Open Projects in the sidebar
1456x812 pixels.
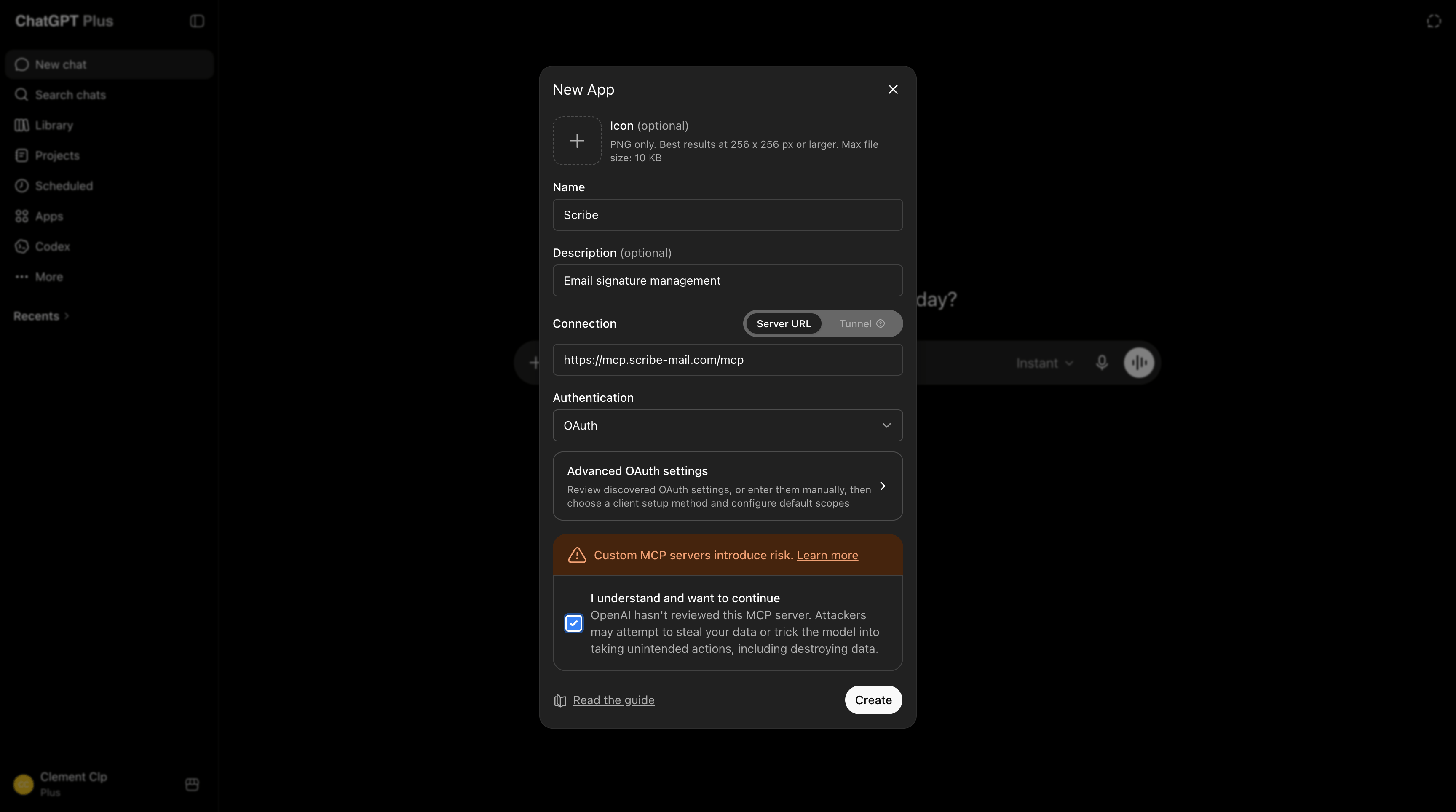point(109,155)
